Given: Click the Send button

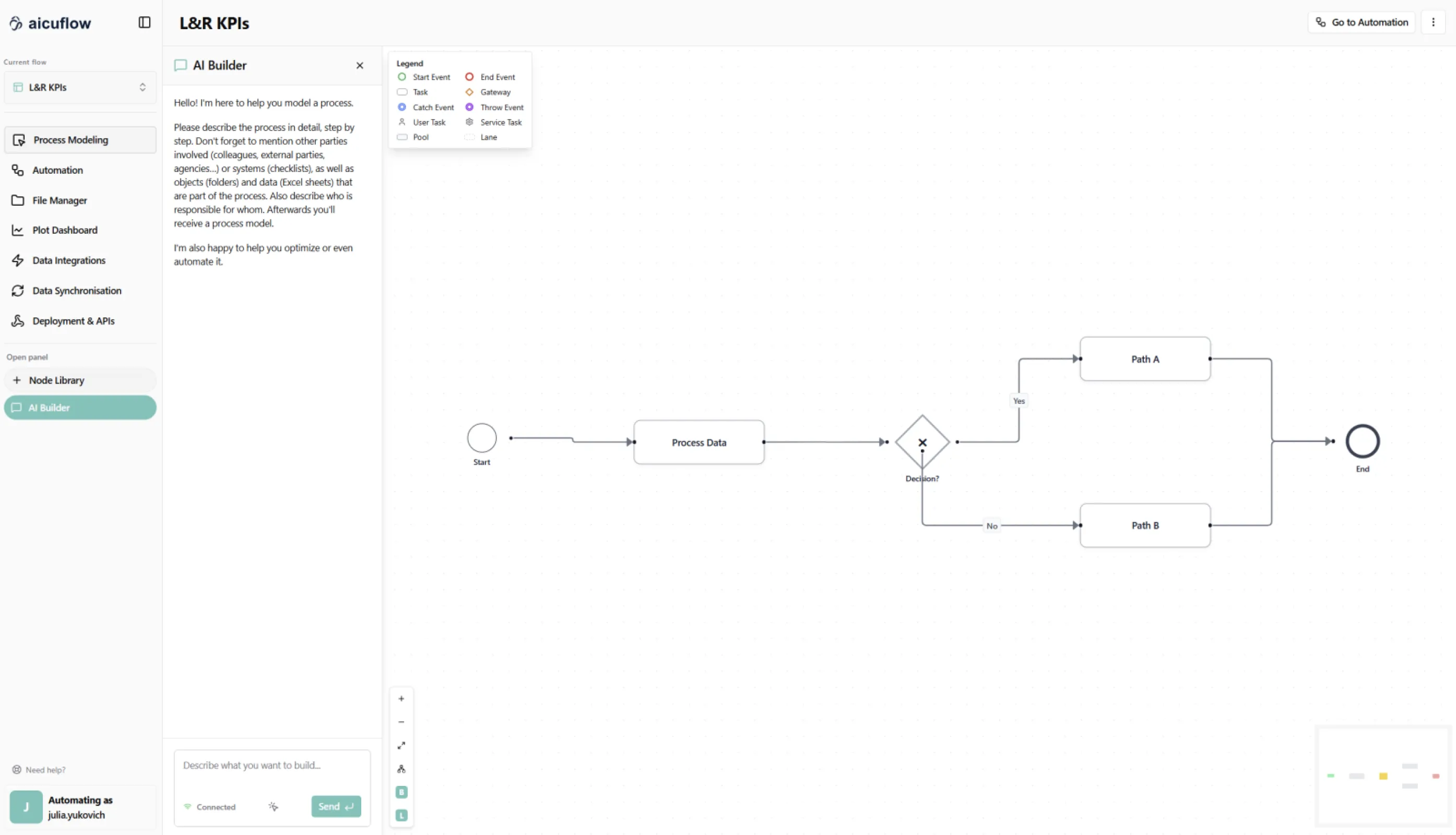Looking at the screenshot, I should [x=336, y=806].
